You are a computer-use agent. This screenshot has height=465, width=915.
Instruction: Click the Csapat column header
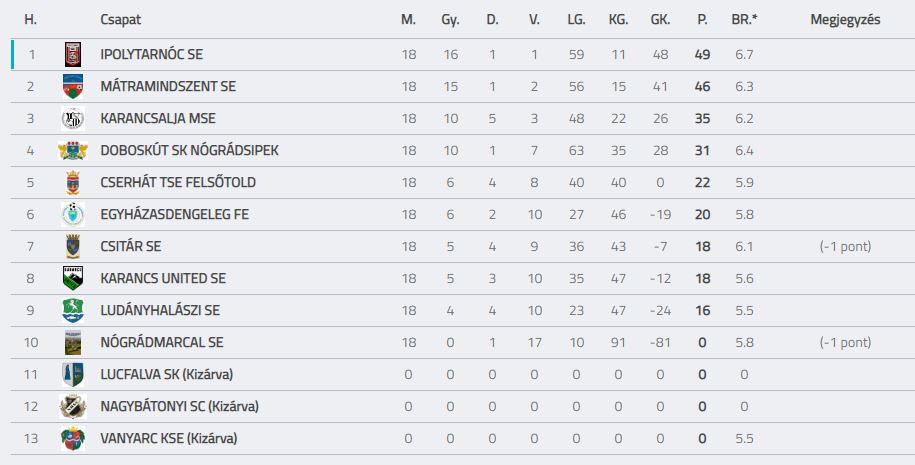pyautogui.click(x=121, y=20)
